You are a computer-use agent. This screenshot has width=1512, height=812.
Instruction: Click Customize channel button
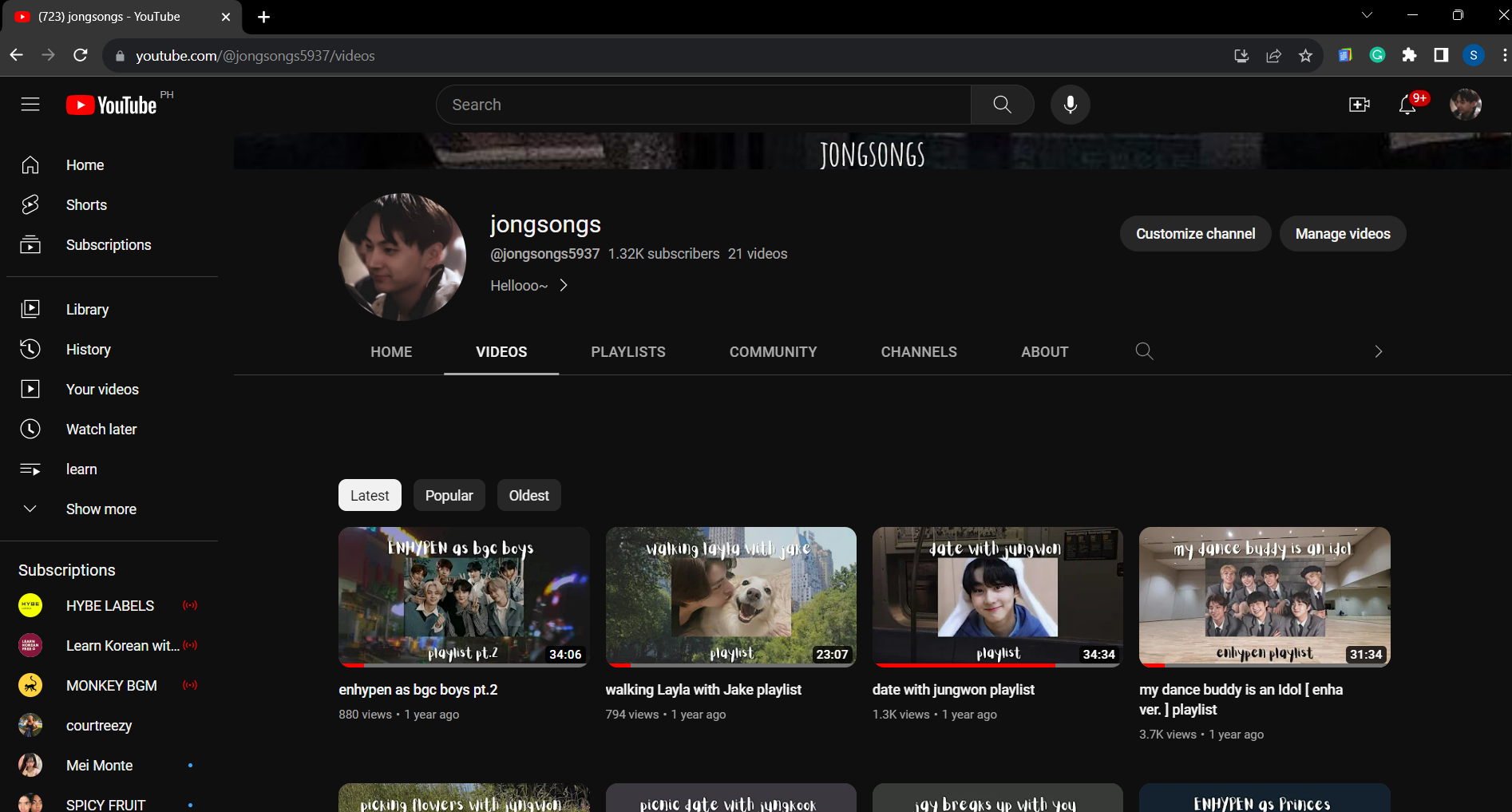point(1195,234)
